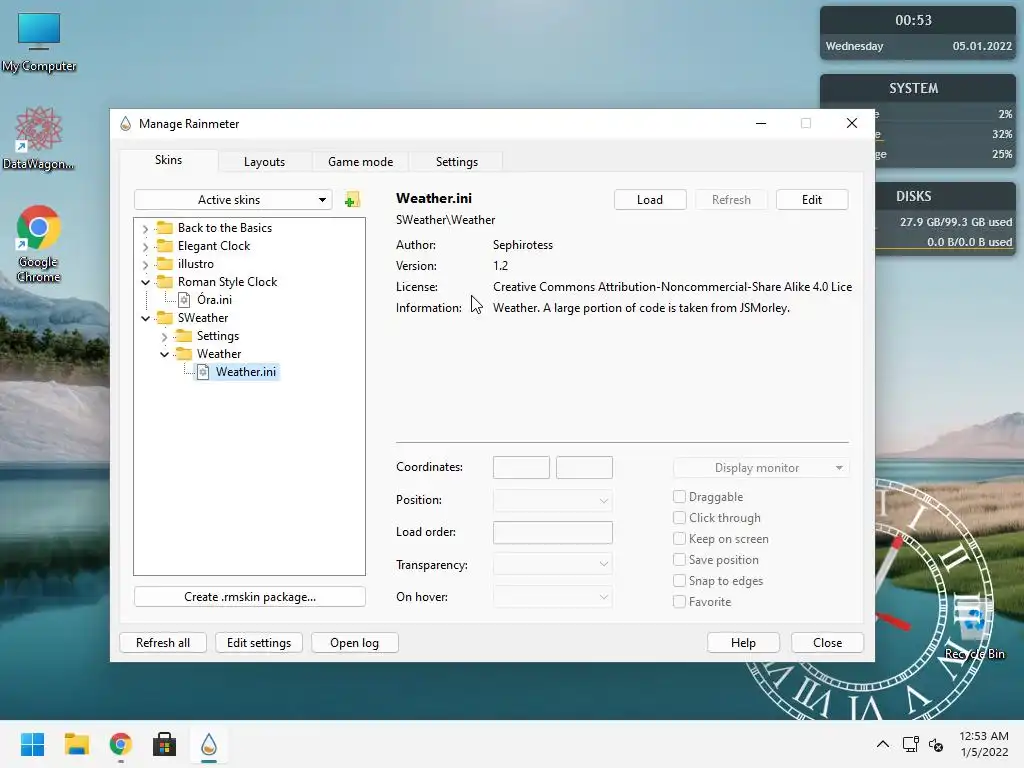1024x768 pixels.
Task: Expand the Back to the Basics folder
Action: click(x=145, y=229)
